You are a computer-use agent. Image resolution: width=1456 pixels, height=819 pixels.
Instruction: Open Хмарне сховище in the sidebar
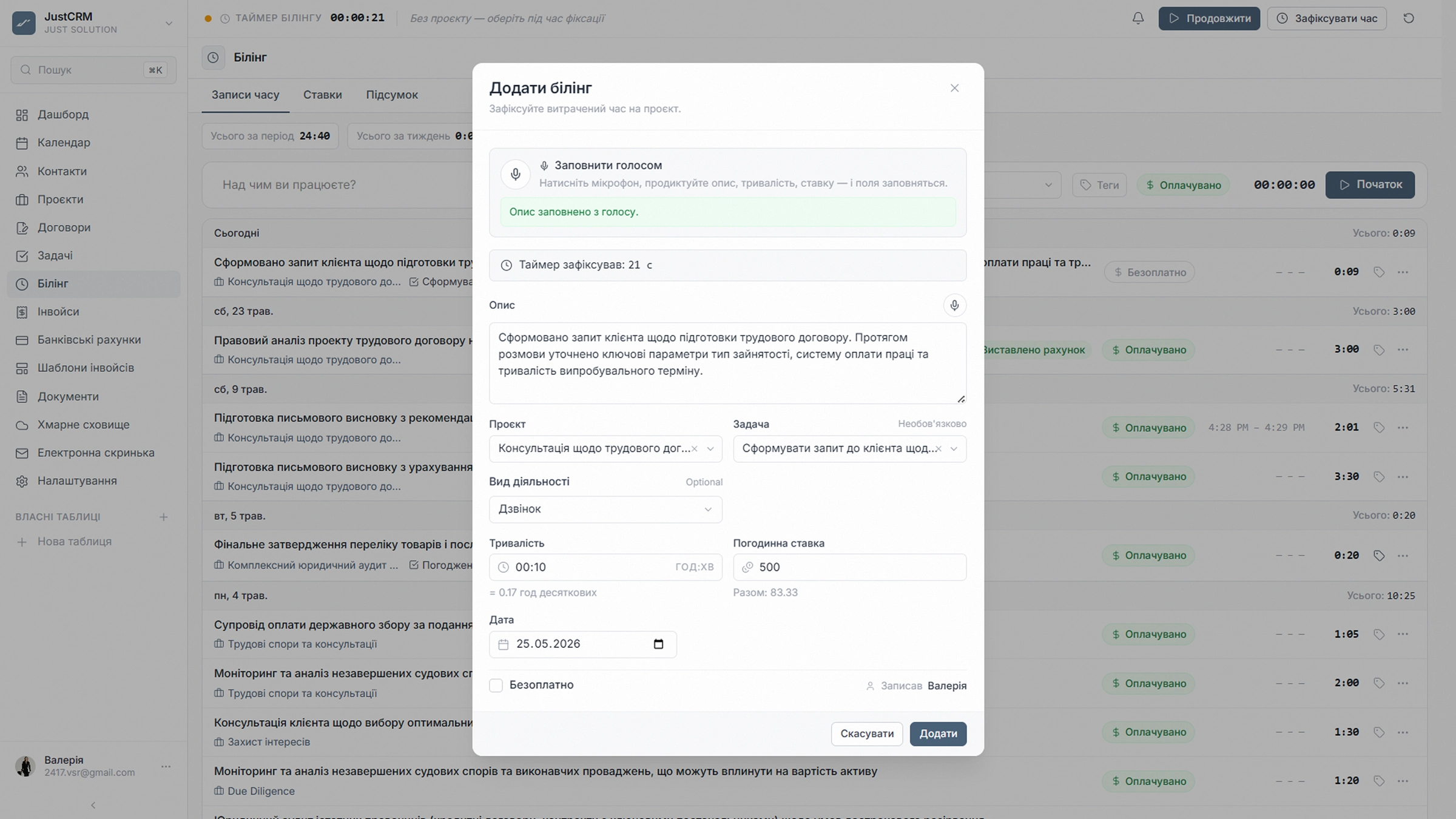[93, 425]
